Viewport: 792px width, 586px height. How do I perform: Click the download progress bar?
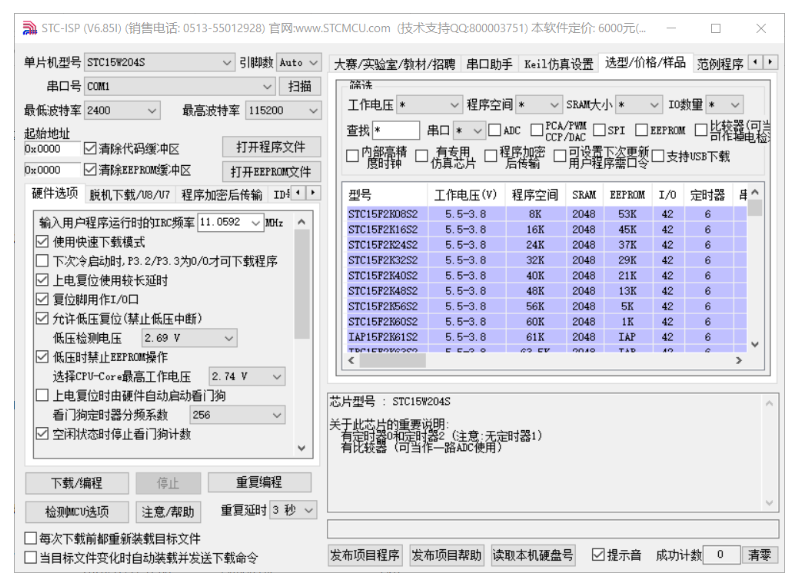pos(553,529)
